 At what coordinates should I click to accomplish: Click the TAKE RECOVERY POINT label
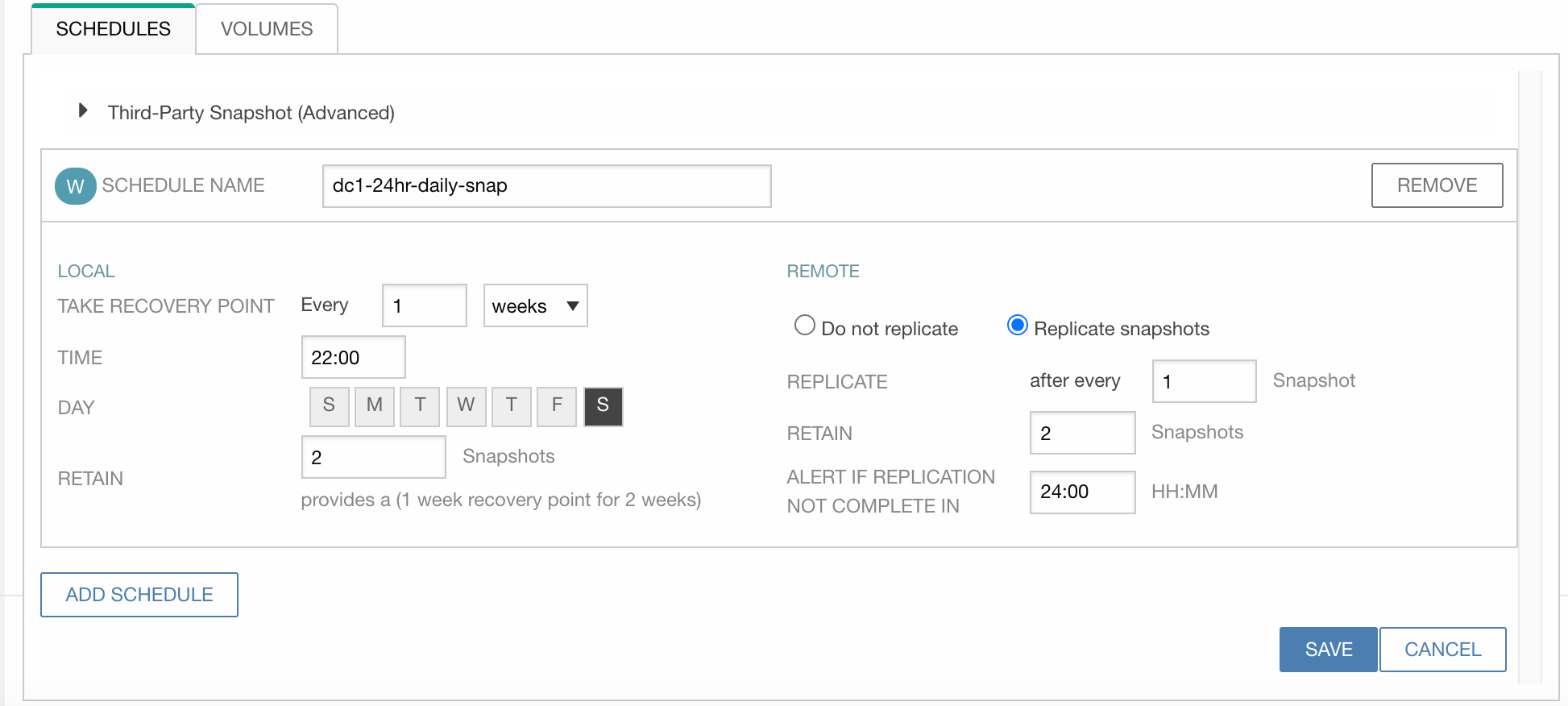tap(166, 306)
